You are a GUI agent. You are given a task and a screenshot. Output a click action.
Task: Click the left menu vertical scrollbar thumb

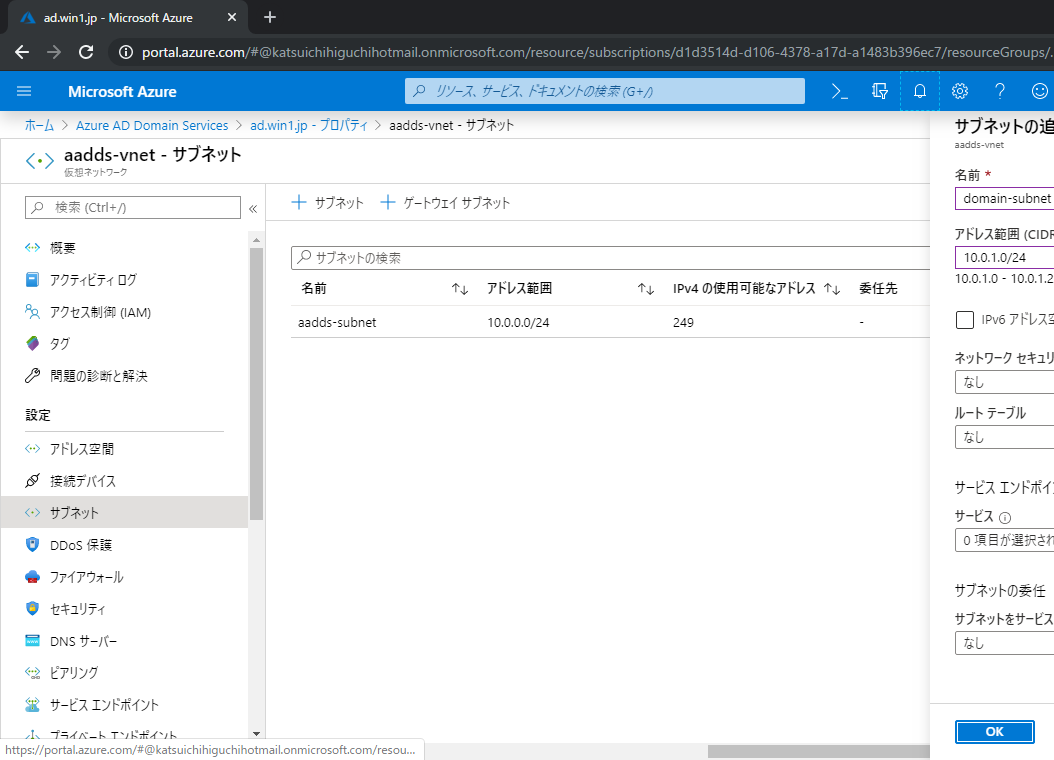256,384
